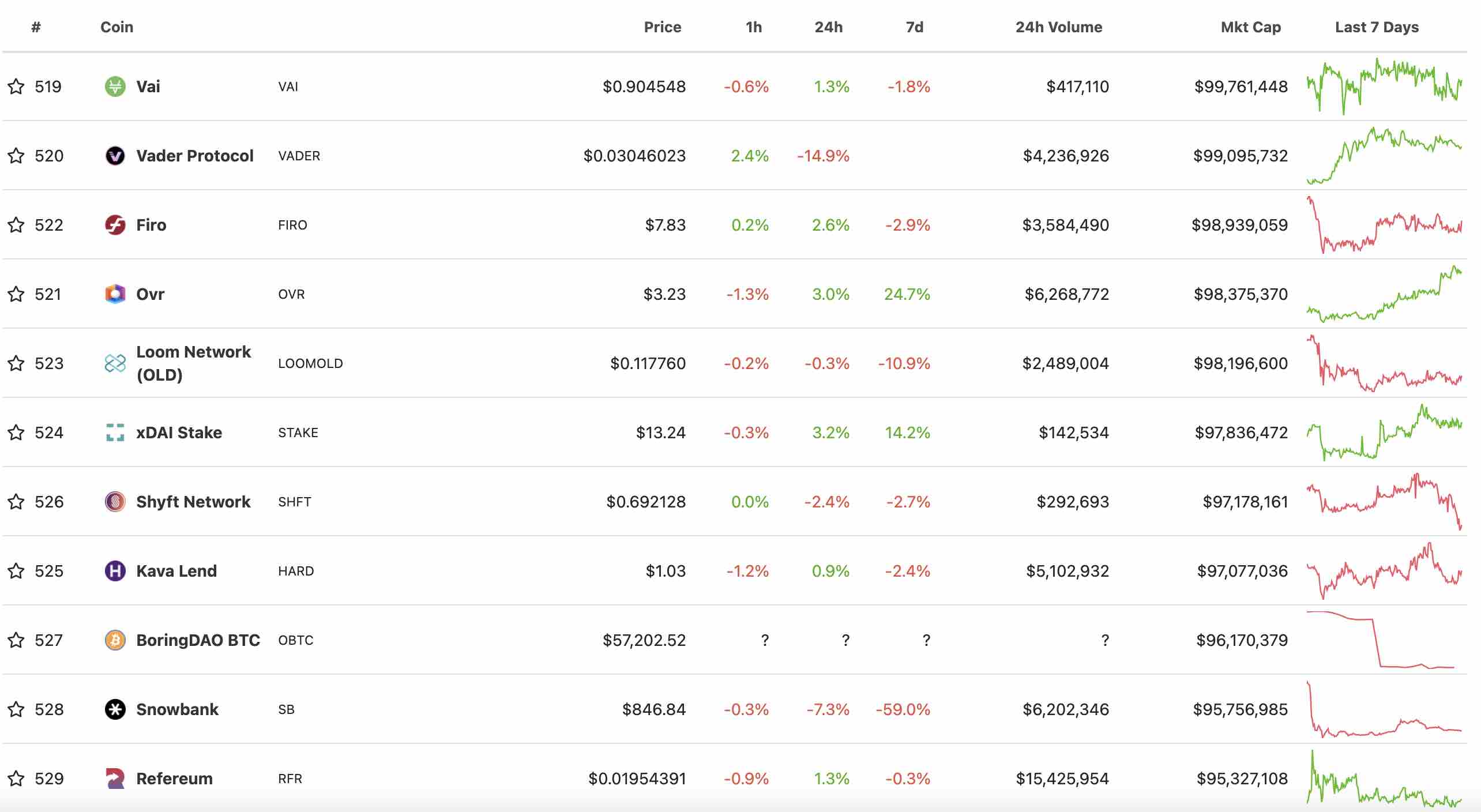
Task: Sort by 24h change column
Action: [x=829, y=27]
